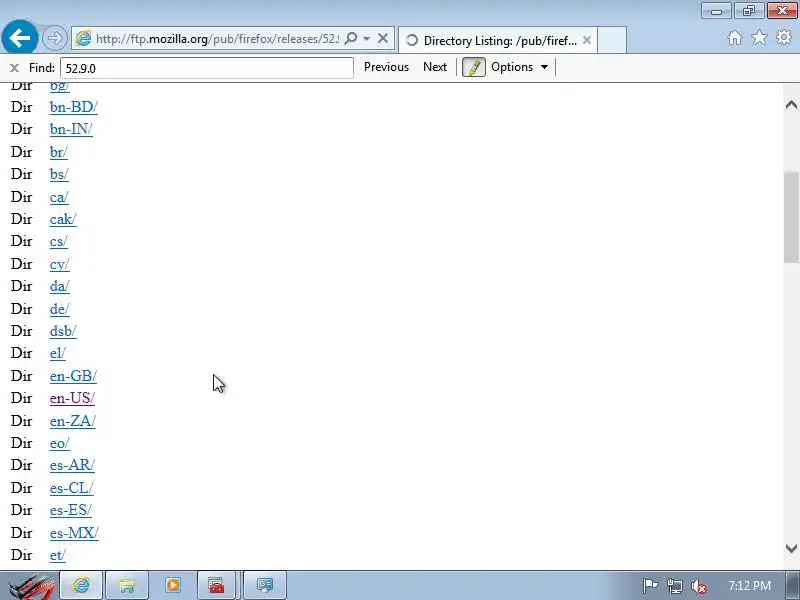Screen dimensions: 800x600
Task: Go back with the browser Back arrow
Action: (19, 37)
